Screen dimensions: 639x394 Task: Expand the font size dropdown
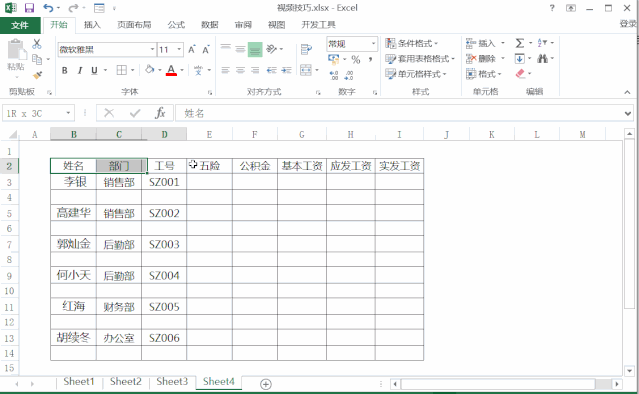179,49
